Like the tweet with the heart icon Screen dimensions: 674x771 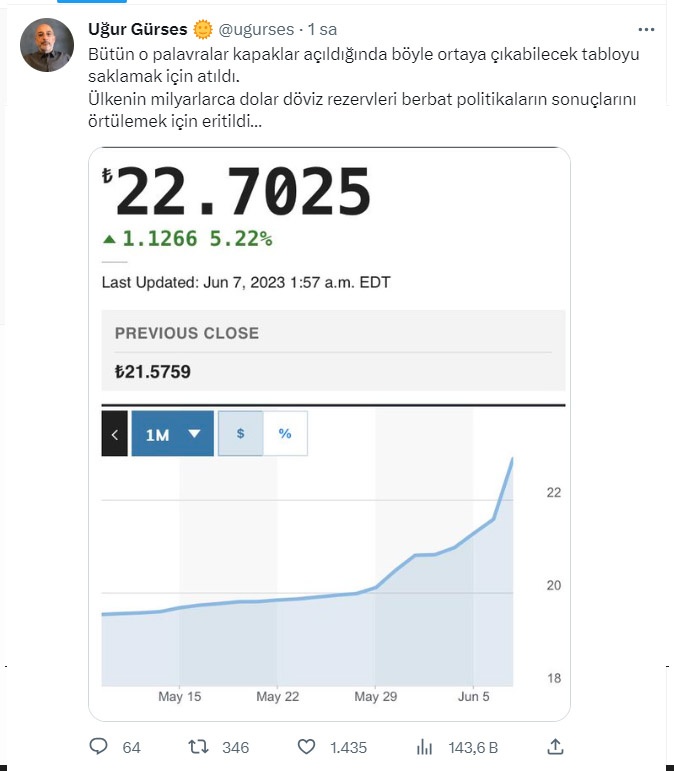(307, 747)
